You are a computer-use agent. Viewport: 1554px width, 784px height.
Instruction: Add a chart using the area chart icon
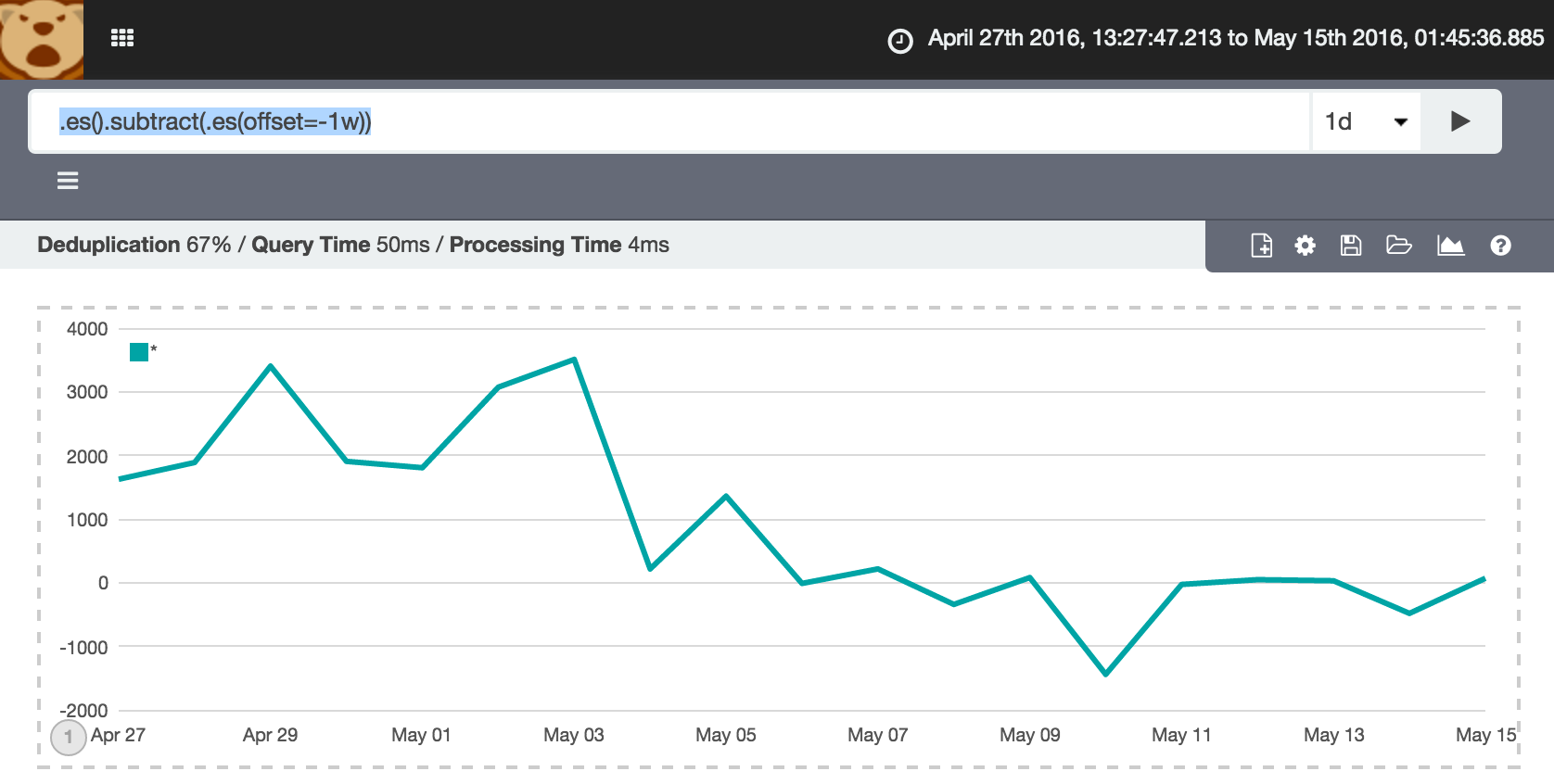1450,246
